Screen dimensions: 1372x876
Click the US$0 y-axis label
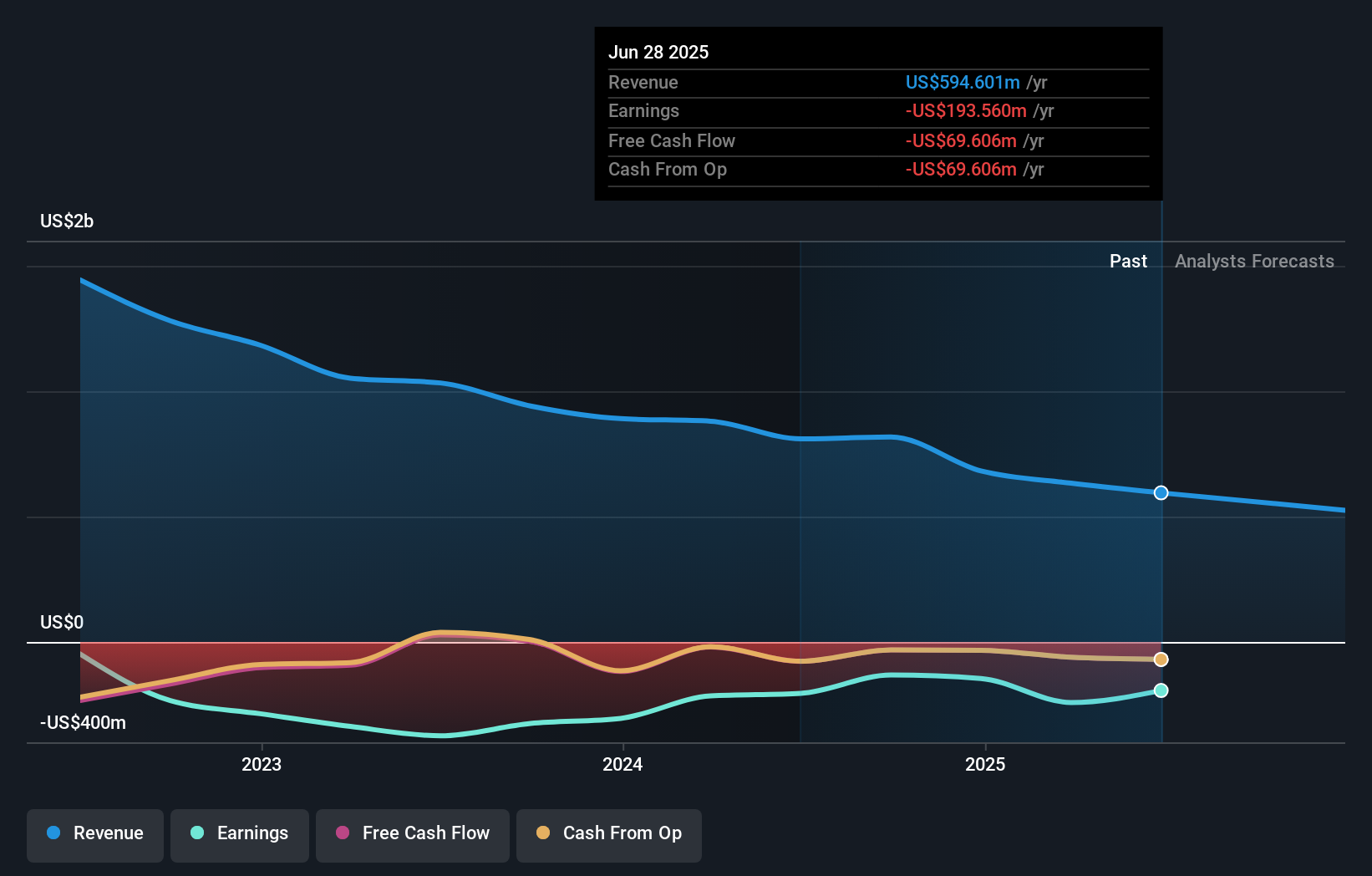click(62, 622)
